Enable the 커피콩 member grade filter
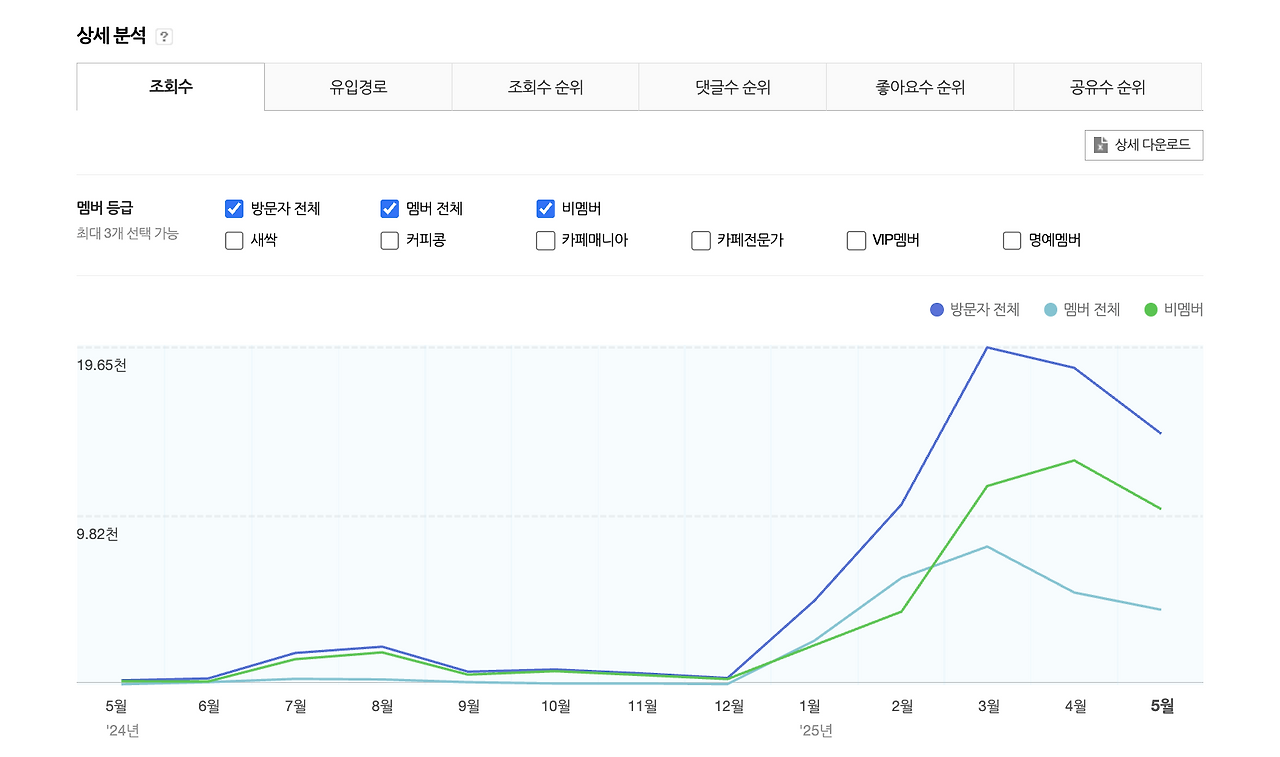This screenshot has height=757, width=1280. point(389,240)
